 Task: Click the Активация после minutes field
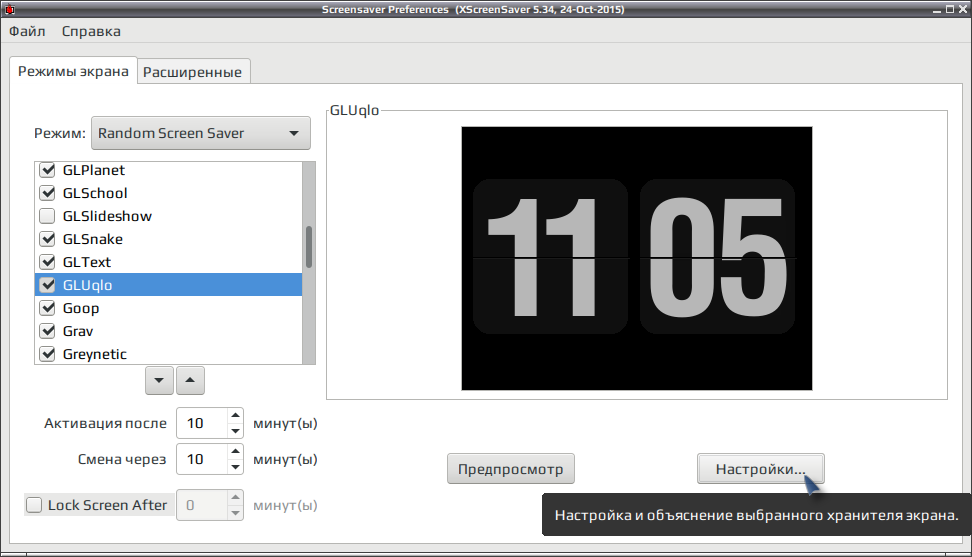click(x=202, y=423)
